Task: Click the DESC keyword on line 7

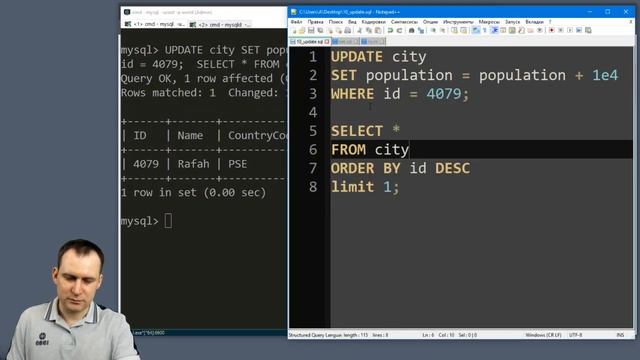Action: coord(453,168)
